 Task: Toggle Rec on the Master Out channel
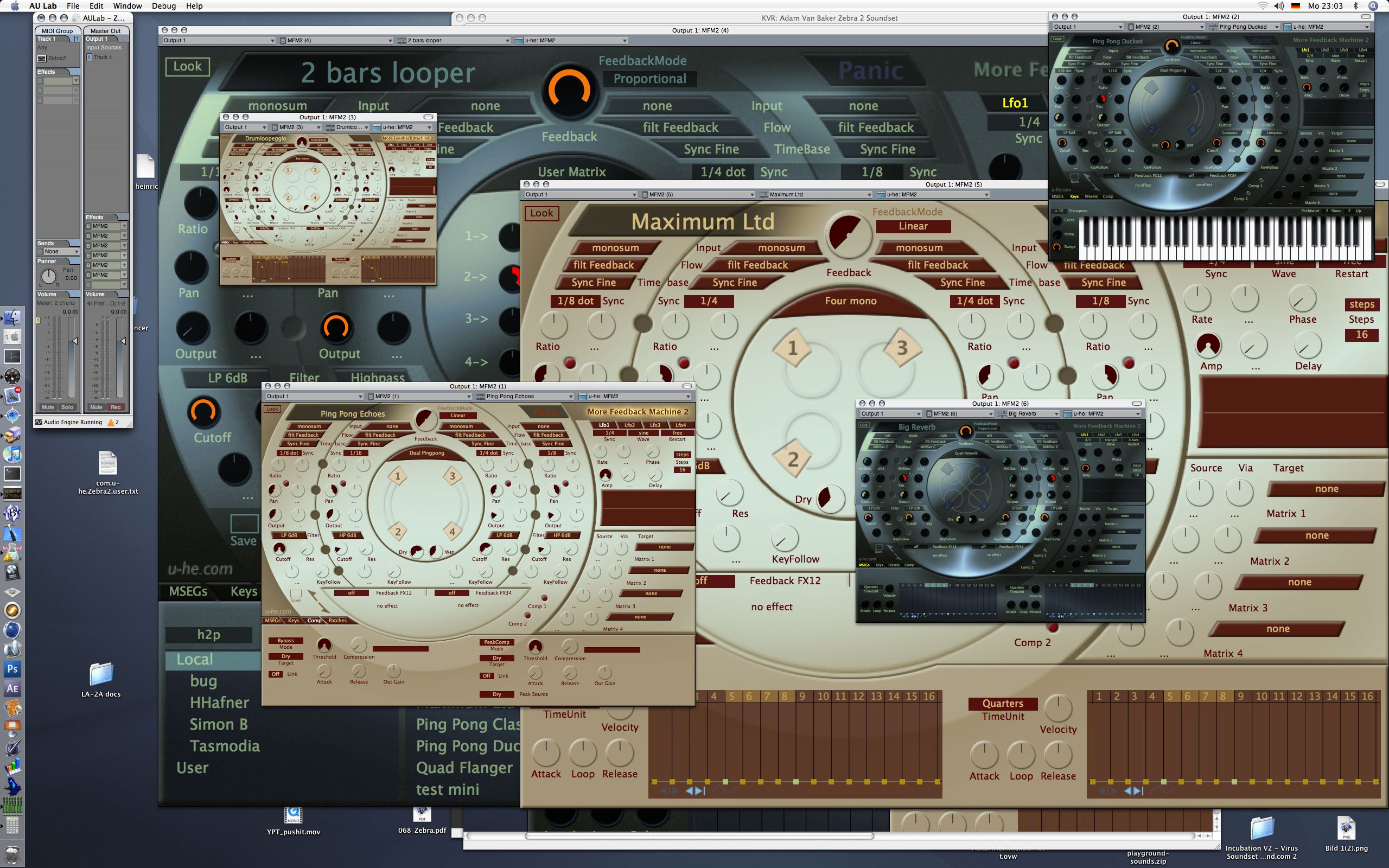116,407
